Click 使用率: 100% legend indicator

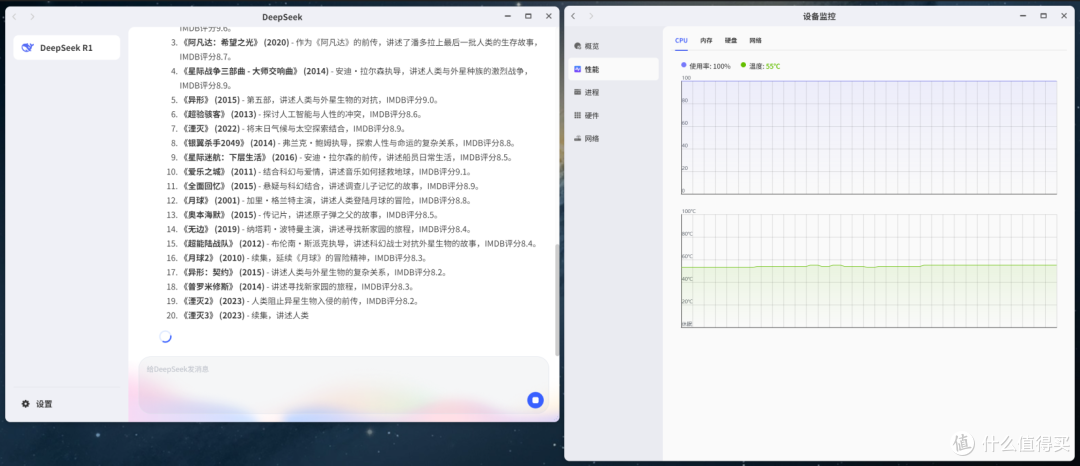(x=706, y=66)
